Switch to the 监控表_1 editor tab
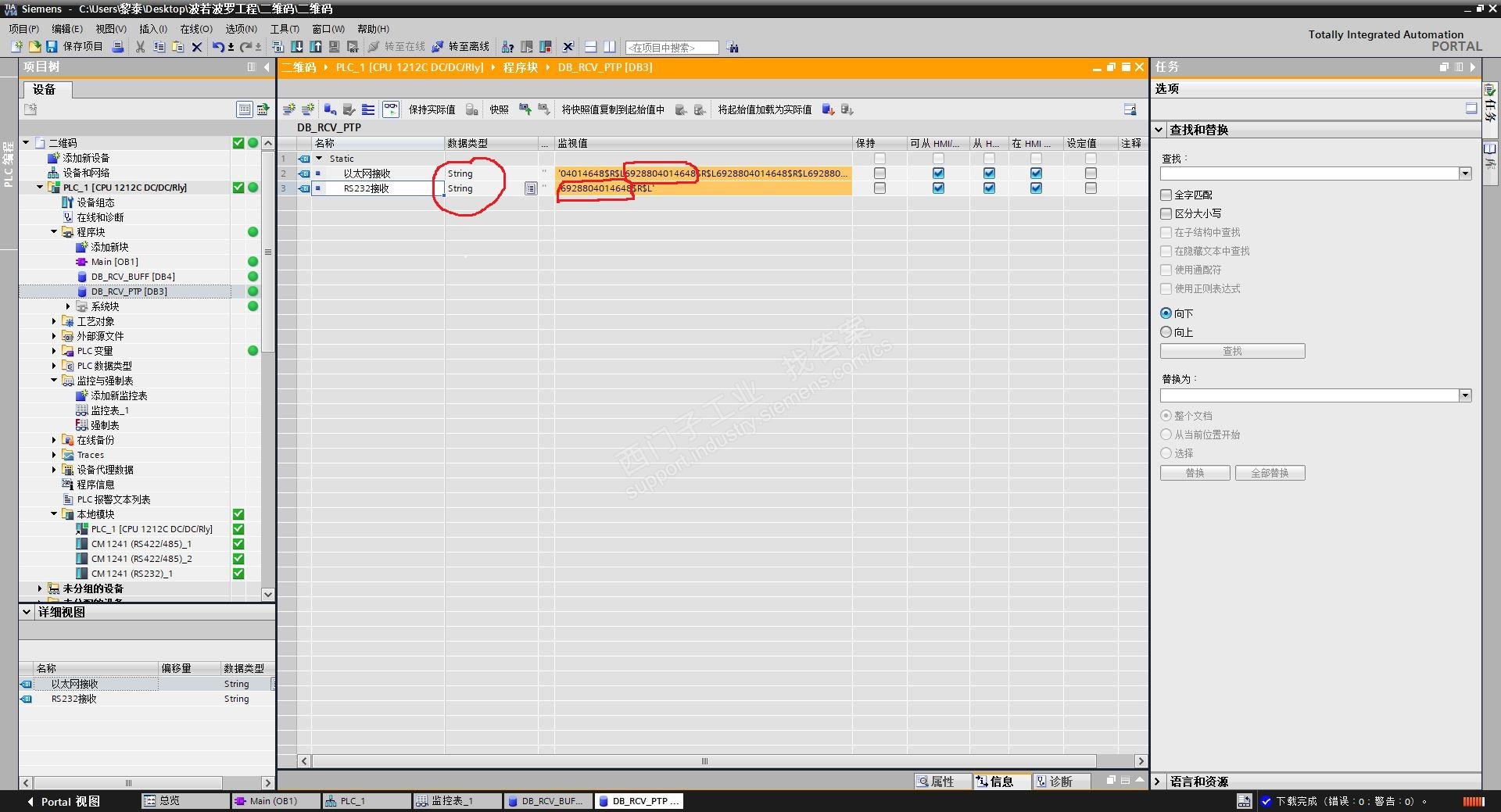 tap(457, 801)
